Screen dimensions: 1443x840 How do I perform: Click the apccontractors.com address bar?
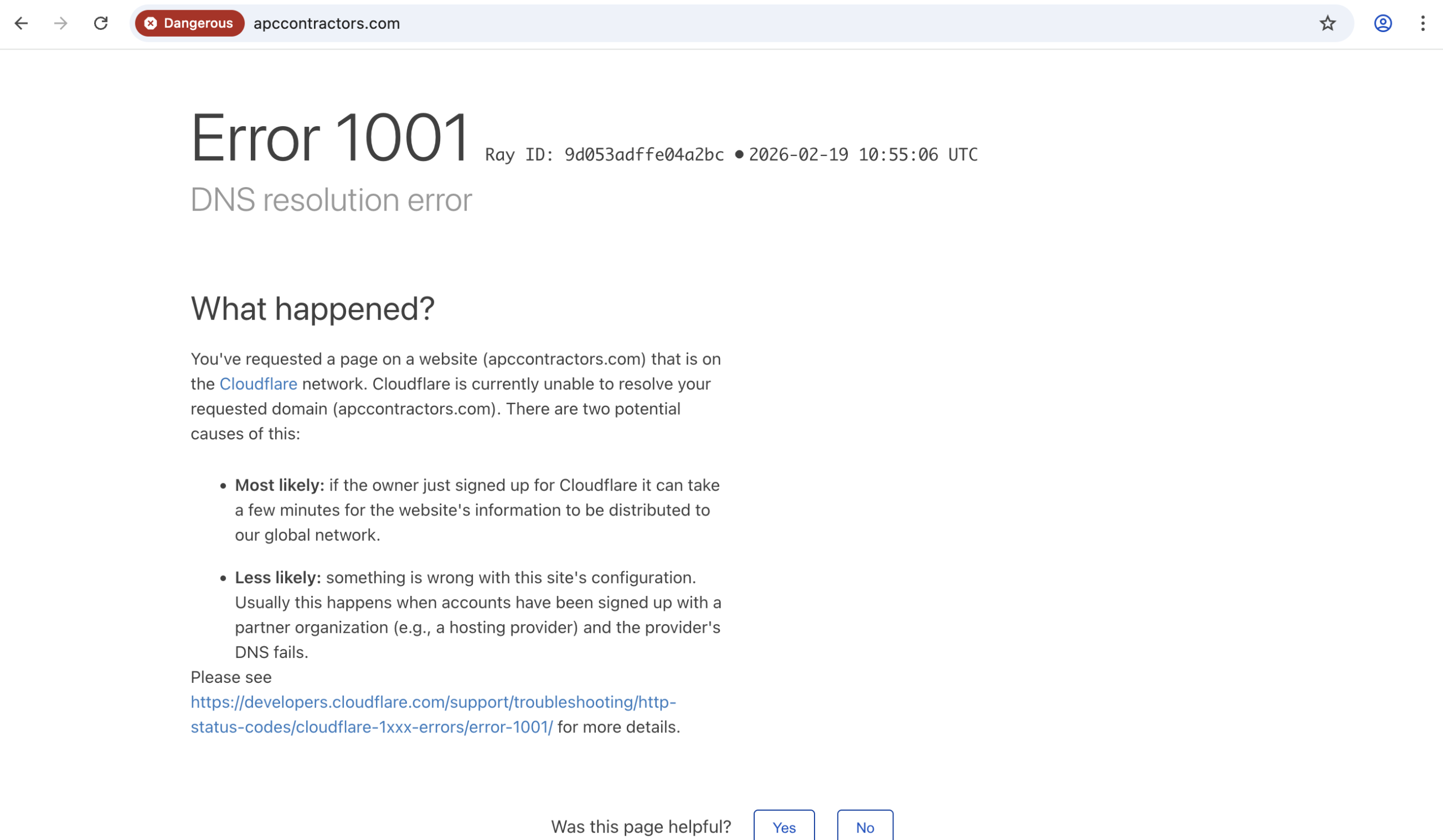pyautogui.click(x=687, y=24)
